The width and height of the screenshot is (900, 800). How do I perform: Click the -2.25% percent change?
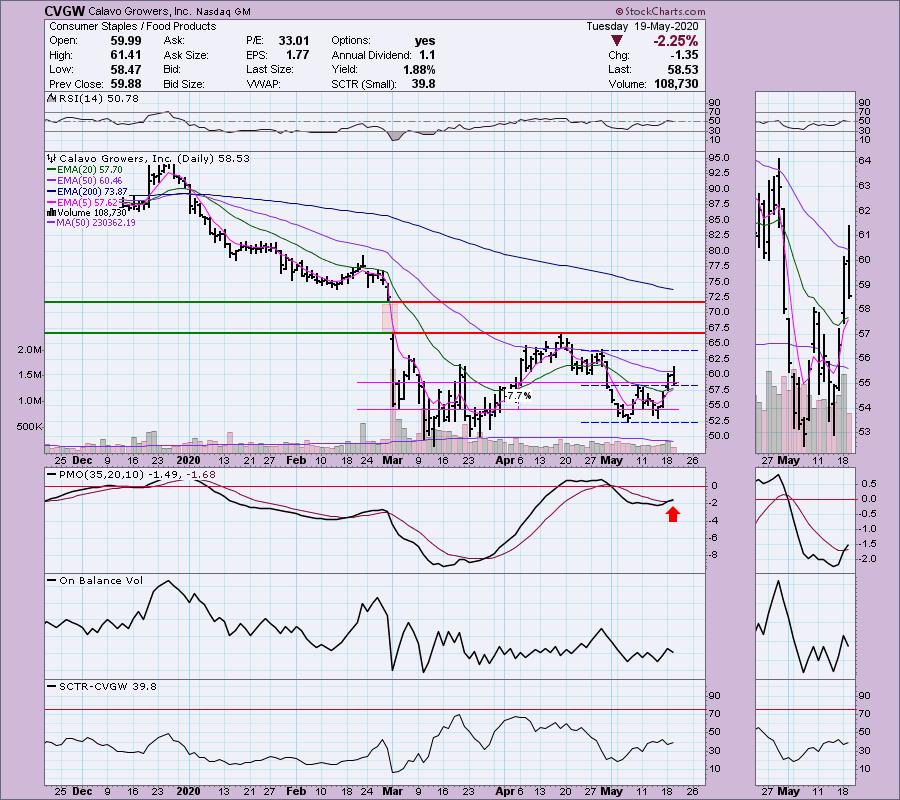pyautogui.click(x=675, y=41)
